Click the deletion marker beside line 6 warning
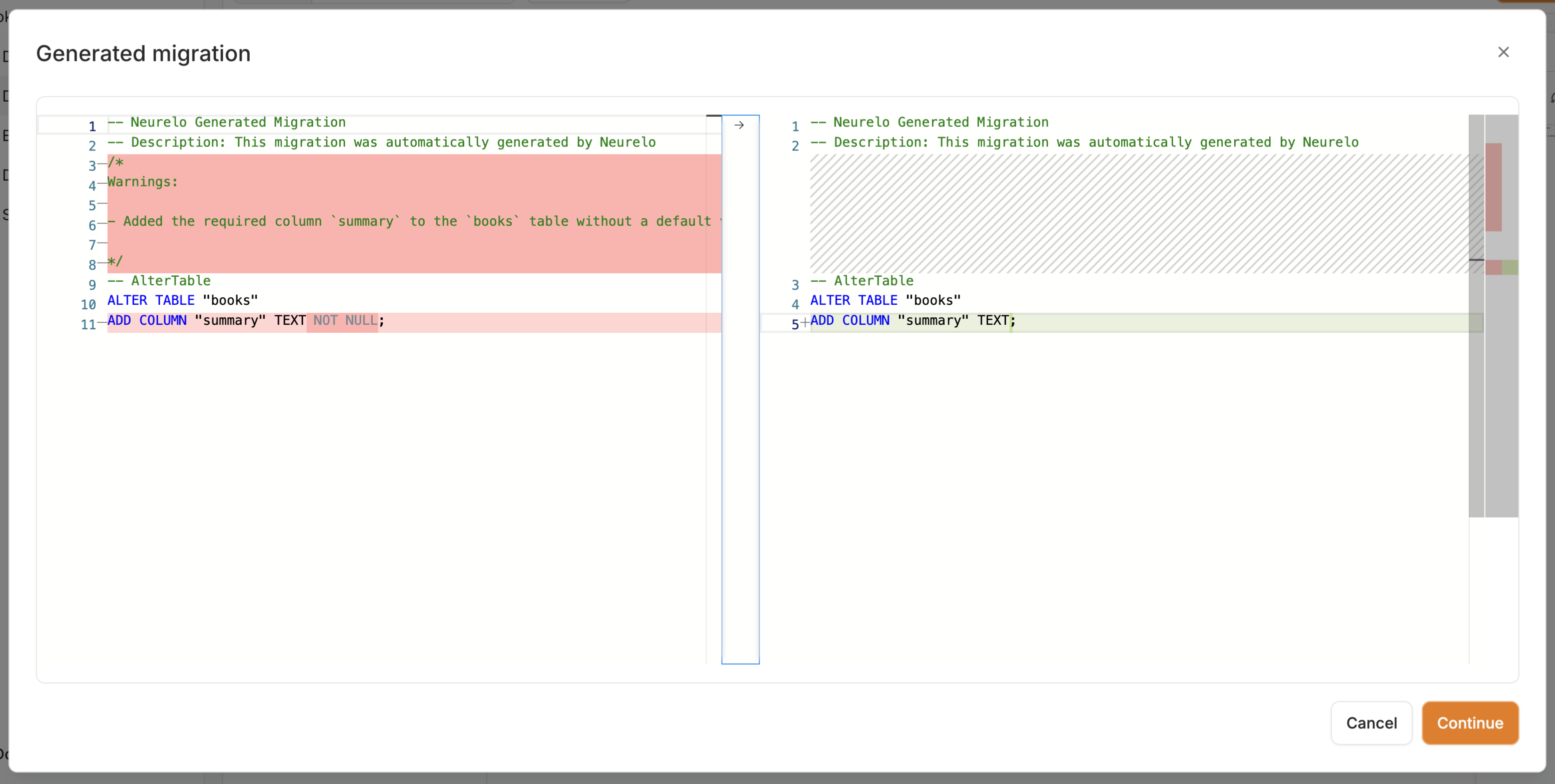 tap(102, 224)
